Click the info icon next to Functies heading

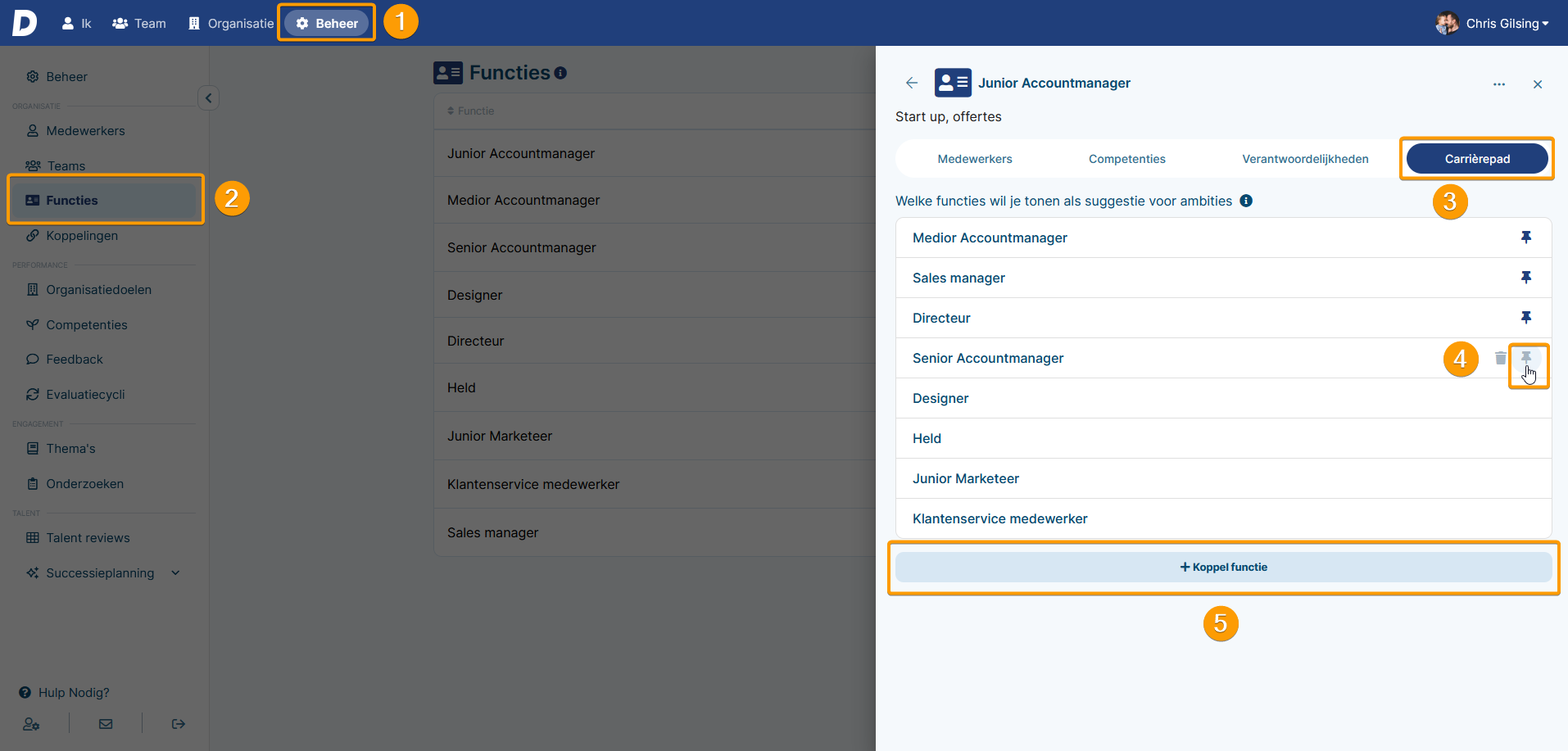point(560,73)
